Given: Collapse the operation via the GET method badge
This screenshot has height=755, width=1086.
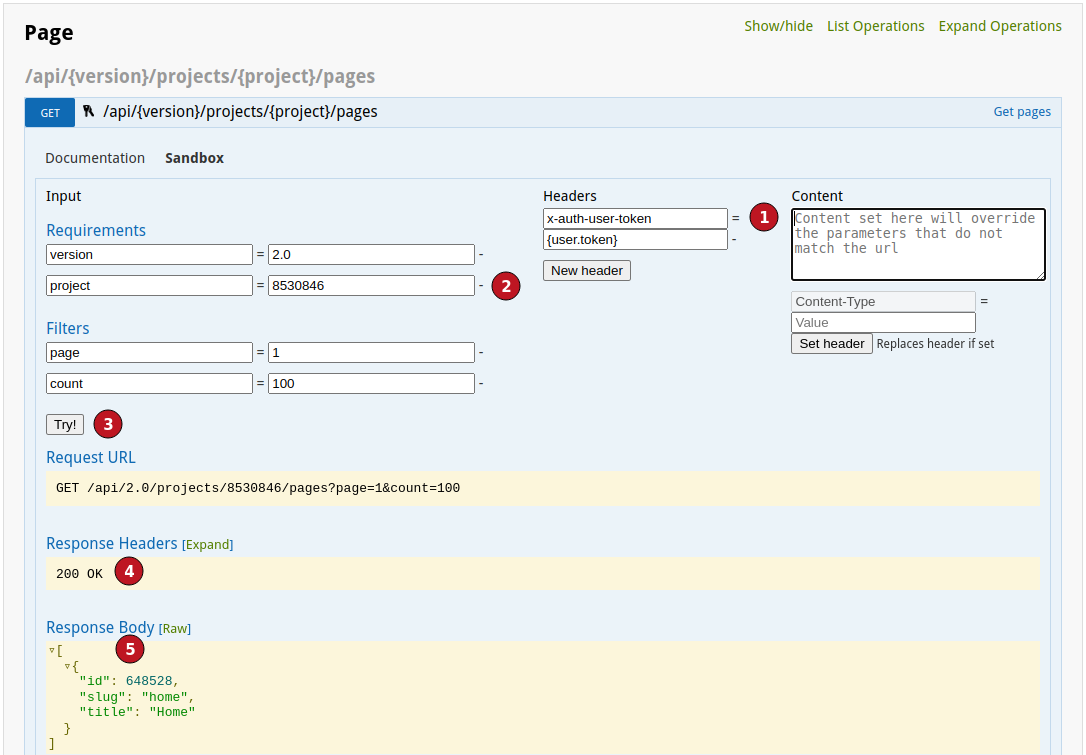Looking at the screenshot, I should (x=49, y=112).
